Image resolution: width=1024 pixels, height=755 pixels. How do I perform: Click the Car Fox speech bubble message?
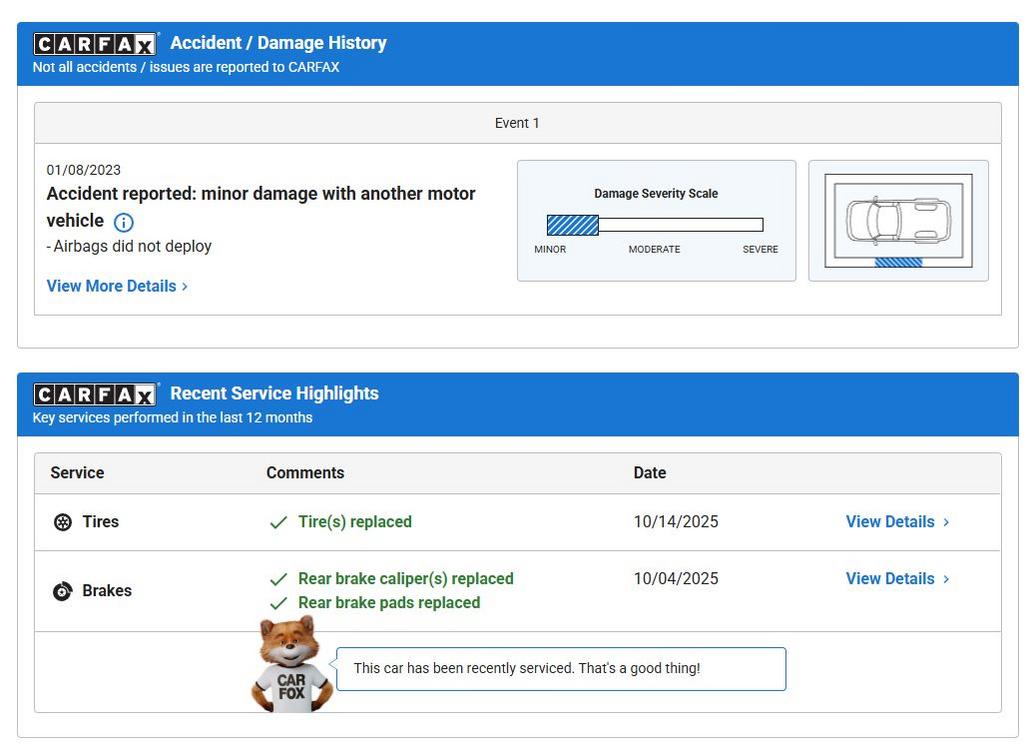(560, 669)
